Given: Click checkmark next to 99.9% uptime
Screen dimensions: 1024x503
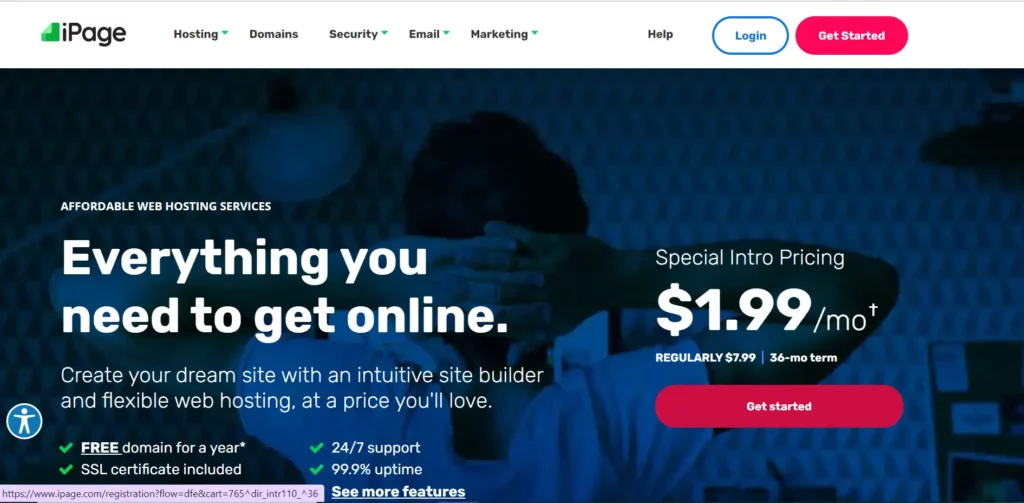Looking at the screenshot, I should tap(317, 470).
